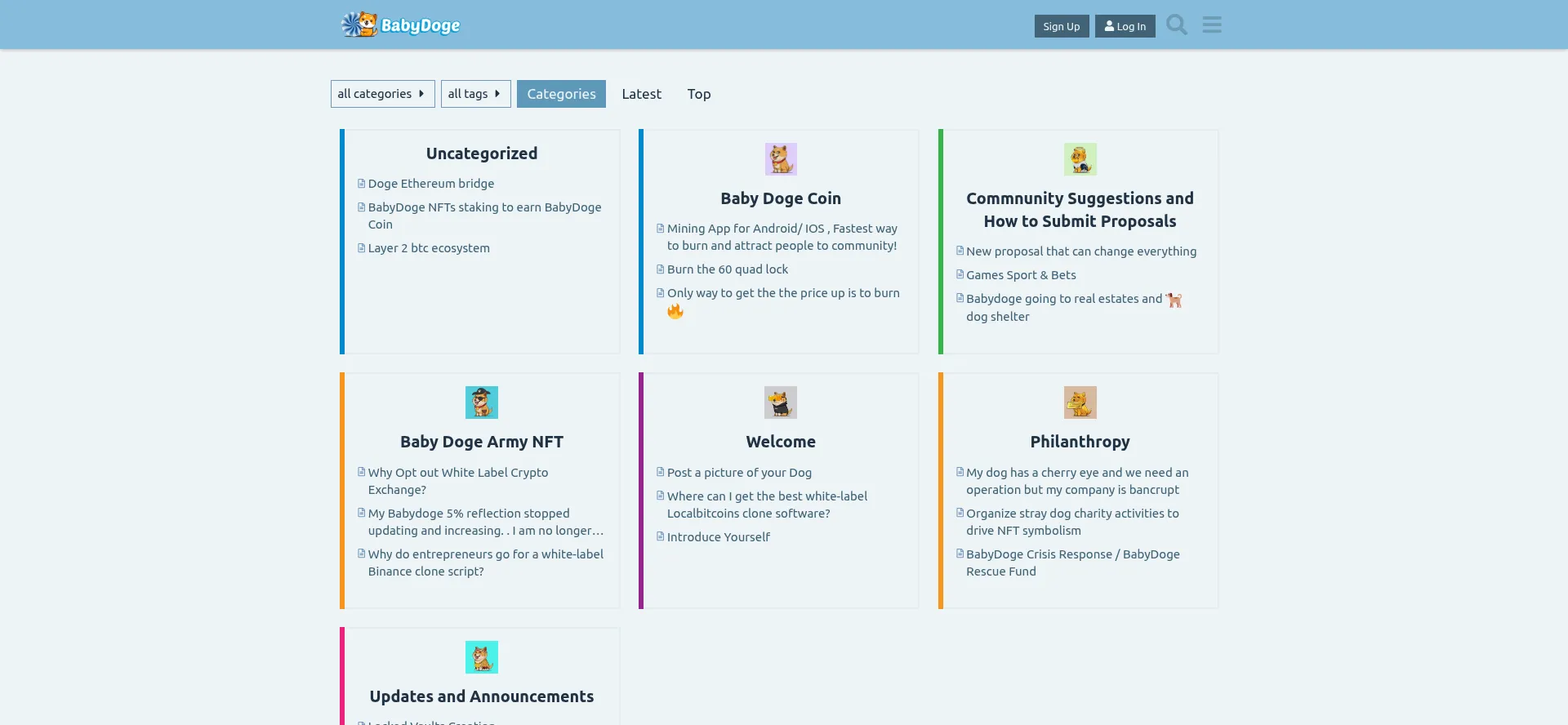Open the Uncategorized category heading
The width and height of the screenshot is (1568, 725).
coord(482,153)
